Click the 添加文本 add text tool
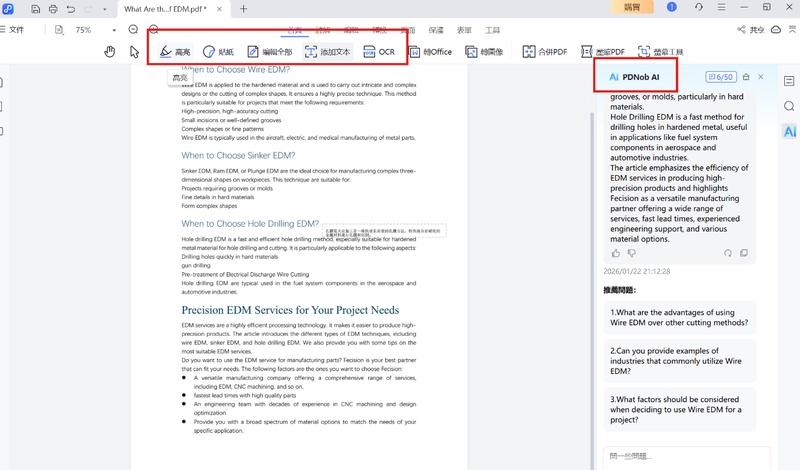Viewport: 800px width, 470px height. [327, 51]
